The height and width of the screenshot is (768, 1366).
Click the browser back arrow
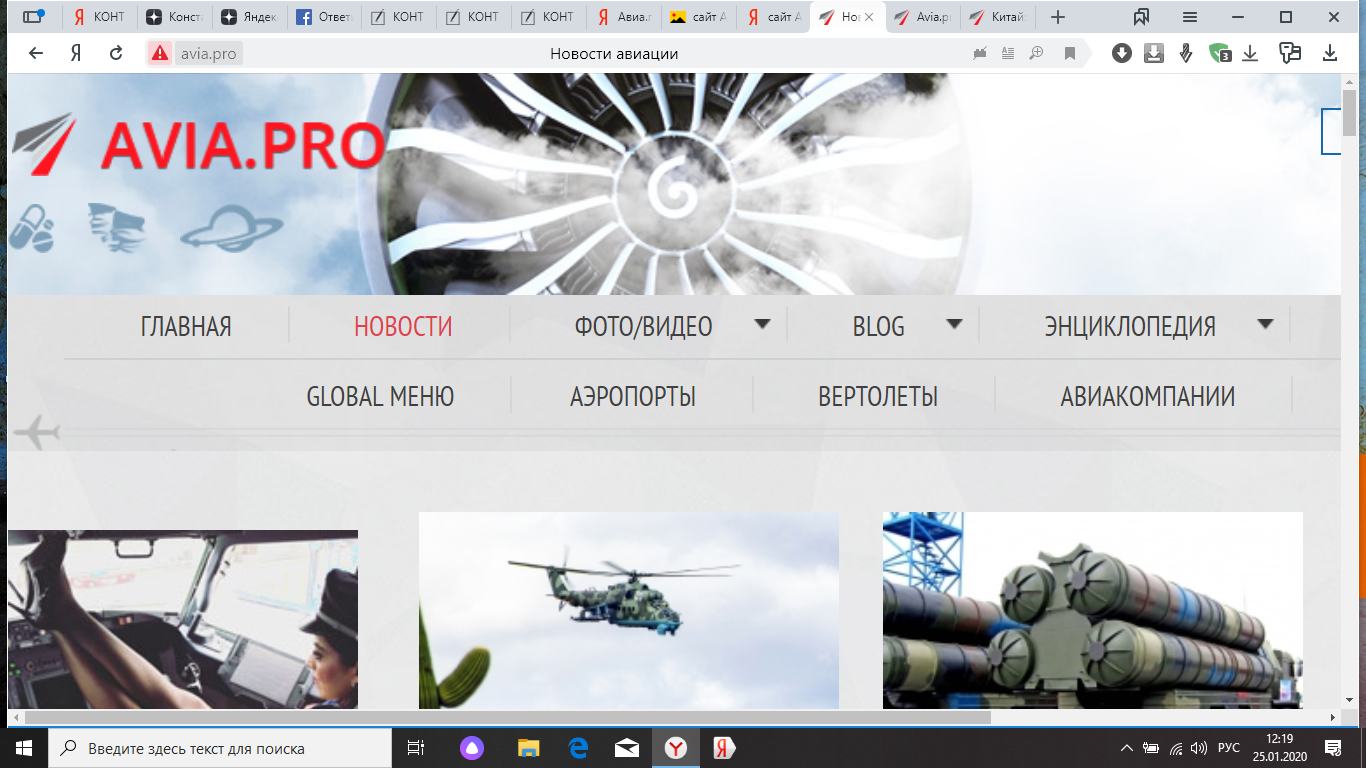pos(36,54)
